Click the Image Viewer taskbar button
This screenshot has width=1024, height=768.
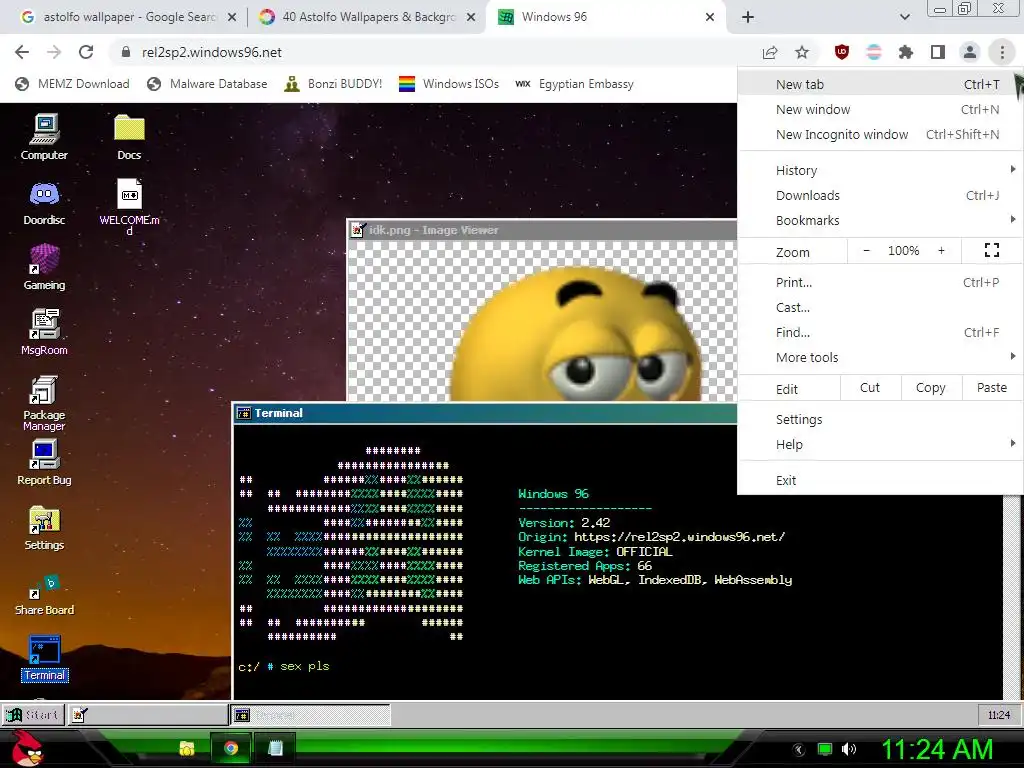coord(147,715)
